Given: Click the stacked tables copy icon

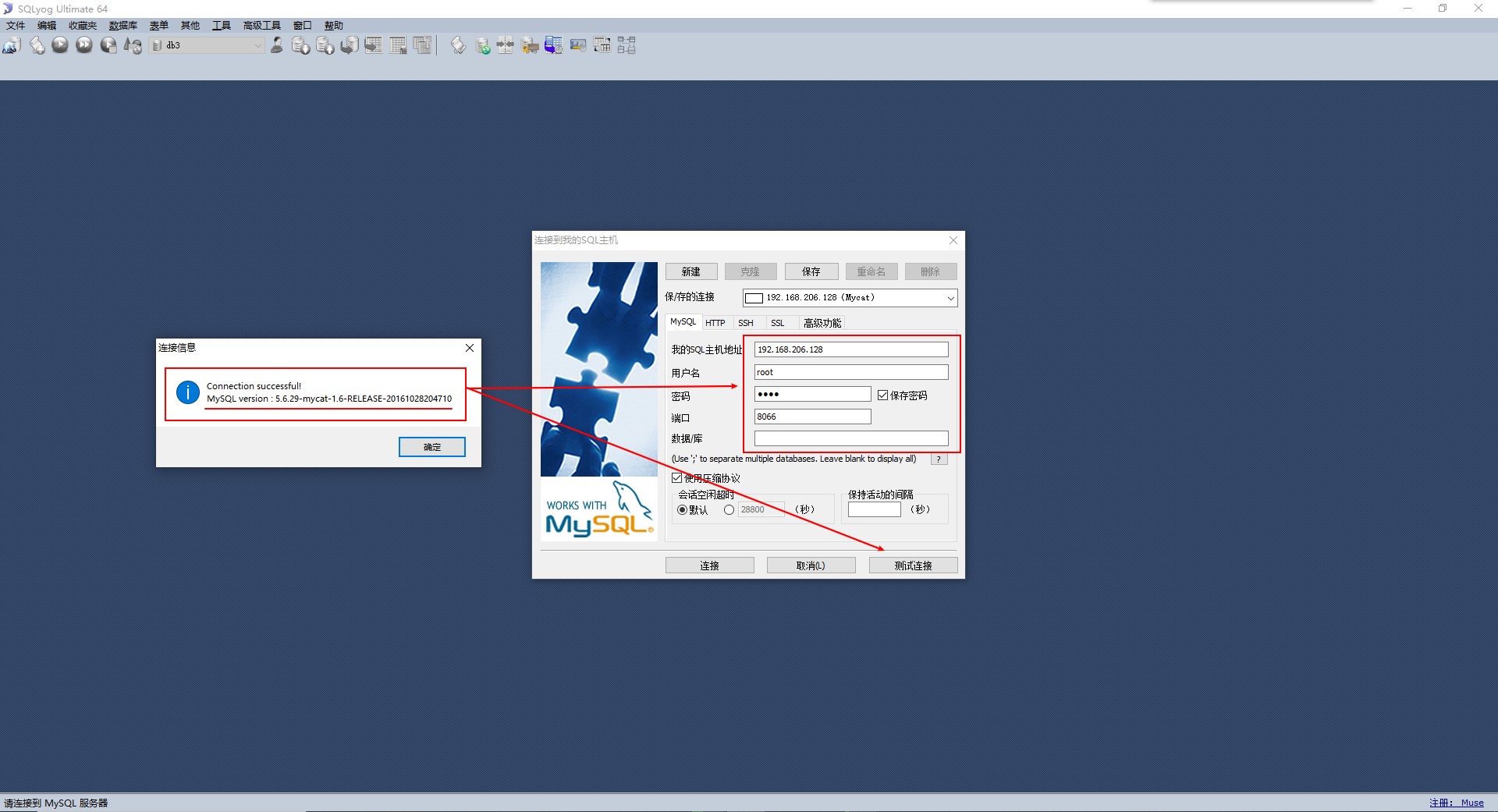Looking at the screenshot, I should pos(422,45).
